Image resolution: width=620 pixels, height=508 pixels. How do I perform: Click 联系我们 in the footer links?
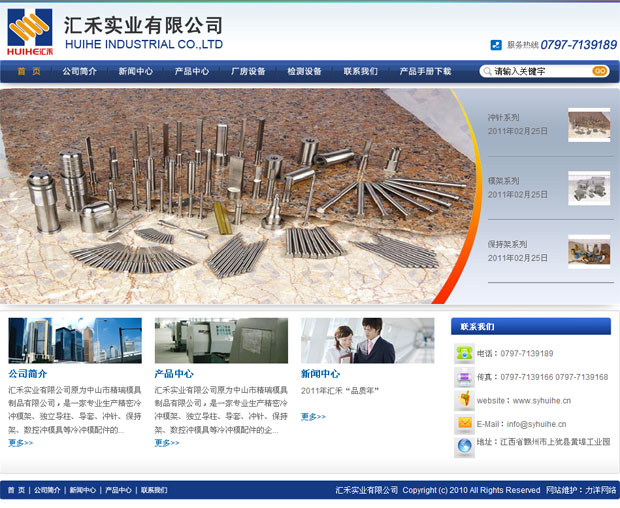[154, 491]
